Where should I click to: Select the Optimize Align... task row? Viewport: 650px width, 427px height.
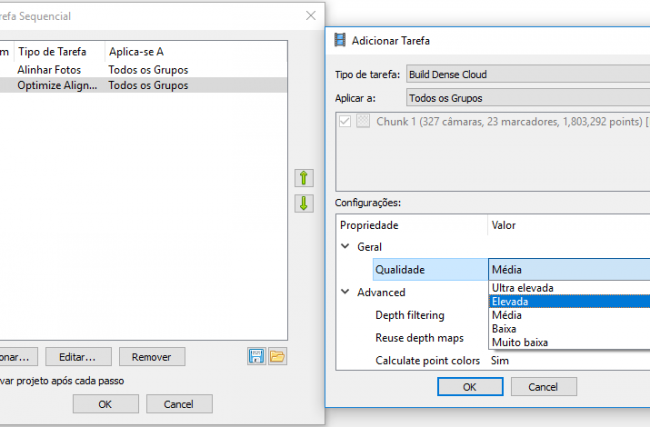pyautogui.click(x=143, y=85)
